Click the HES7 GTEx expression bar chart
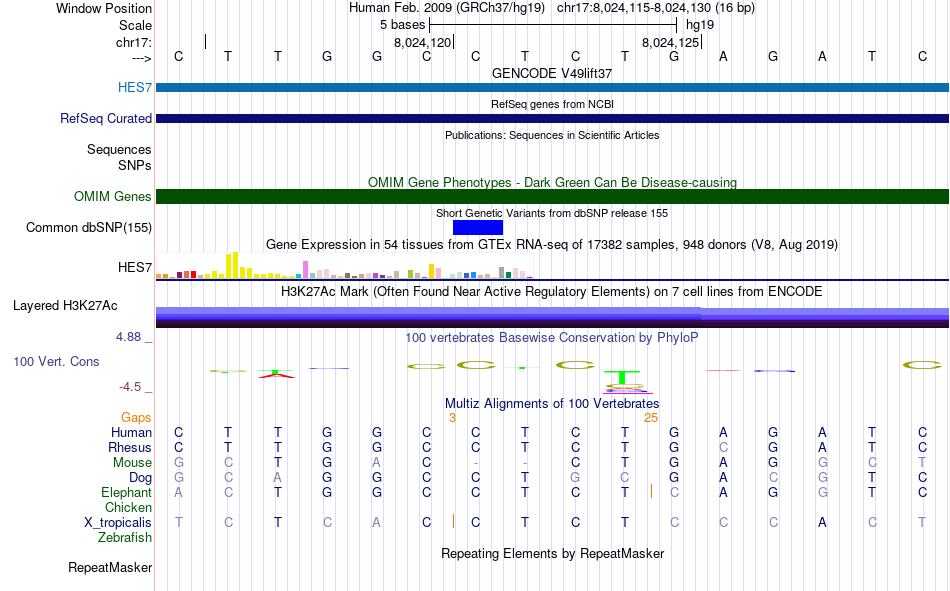This screenshot has height=591, width=950. pyautogui.click(x=344, y=265)
